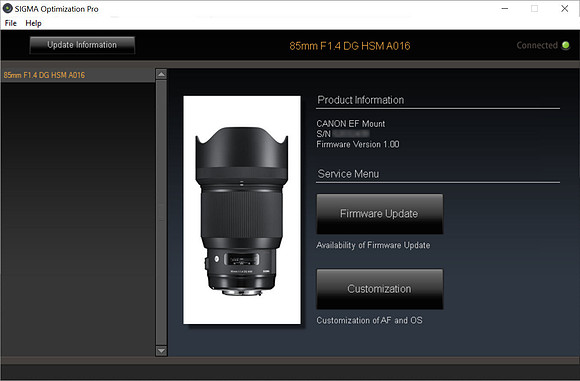
Task: Click the 85mm F1.4 DG HSM A016 header title
Action: [x=350, y=46]
